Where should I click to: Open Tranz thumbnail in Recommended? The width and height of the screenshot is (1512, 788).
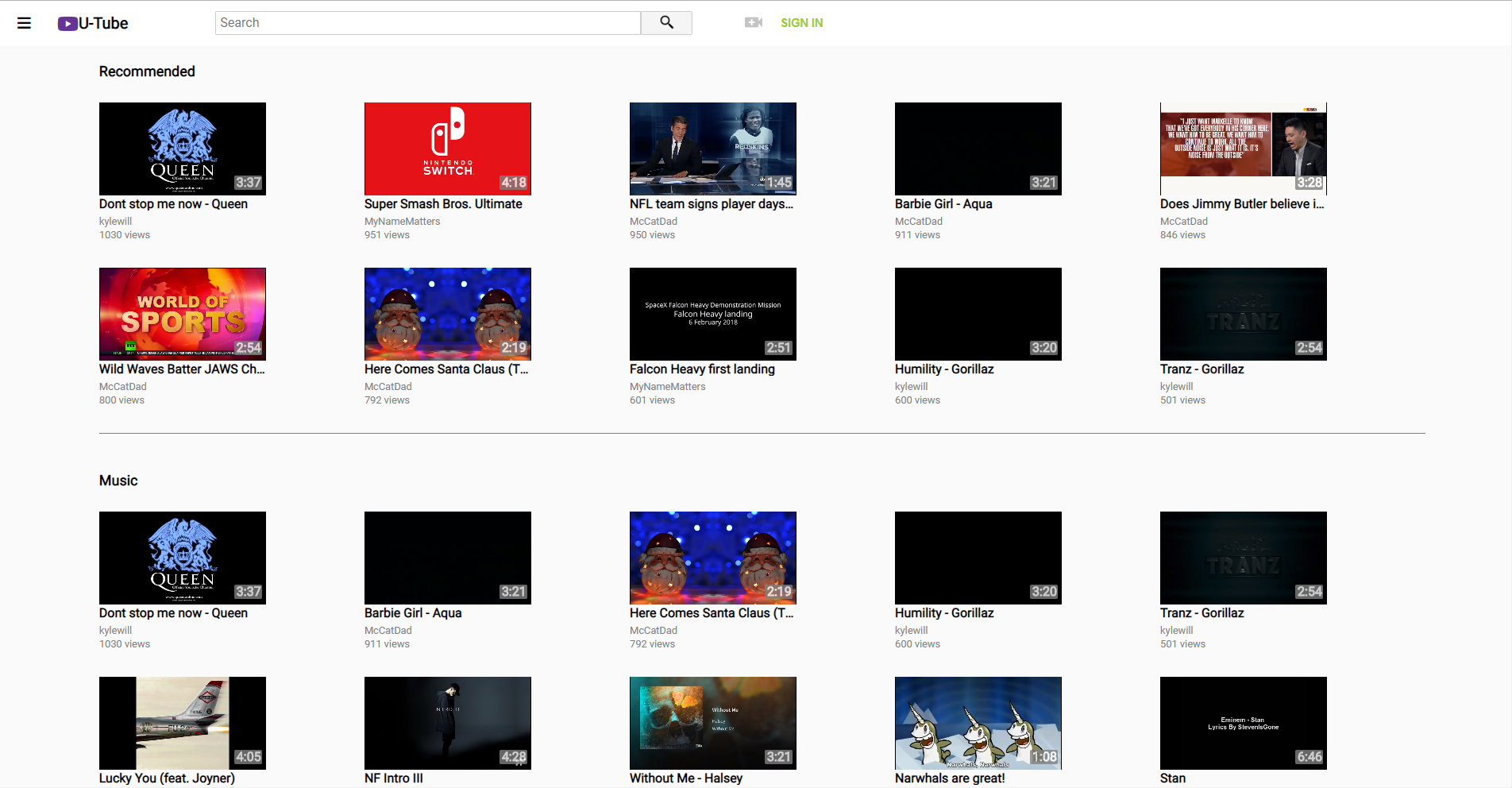(1244, 314)
